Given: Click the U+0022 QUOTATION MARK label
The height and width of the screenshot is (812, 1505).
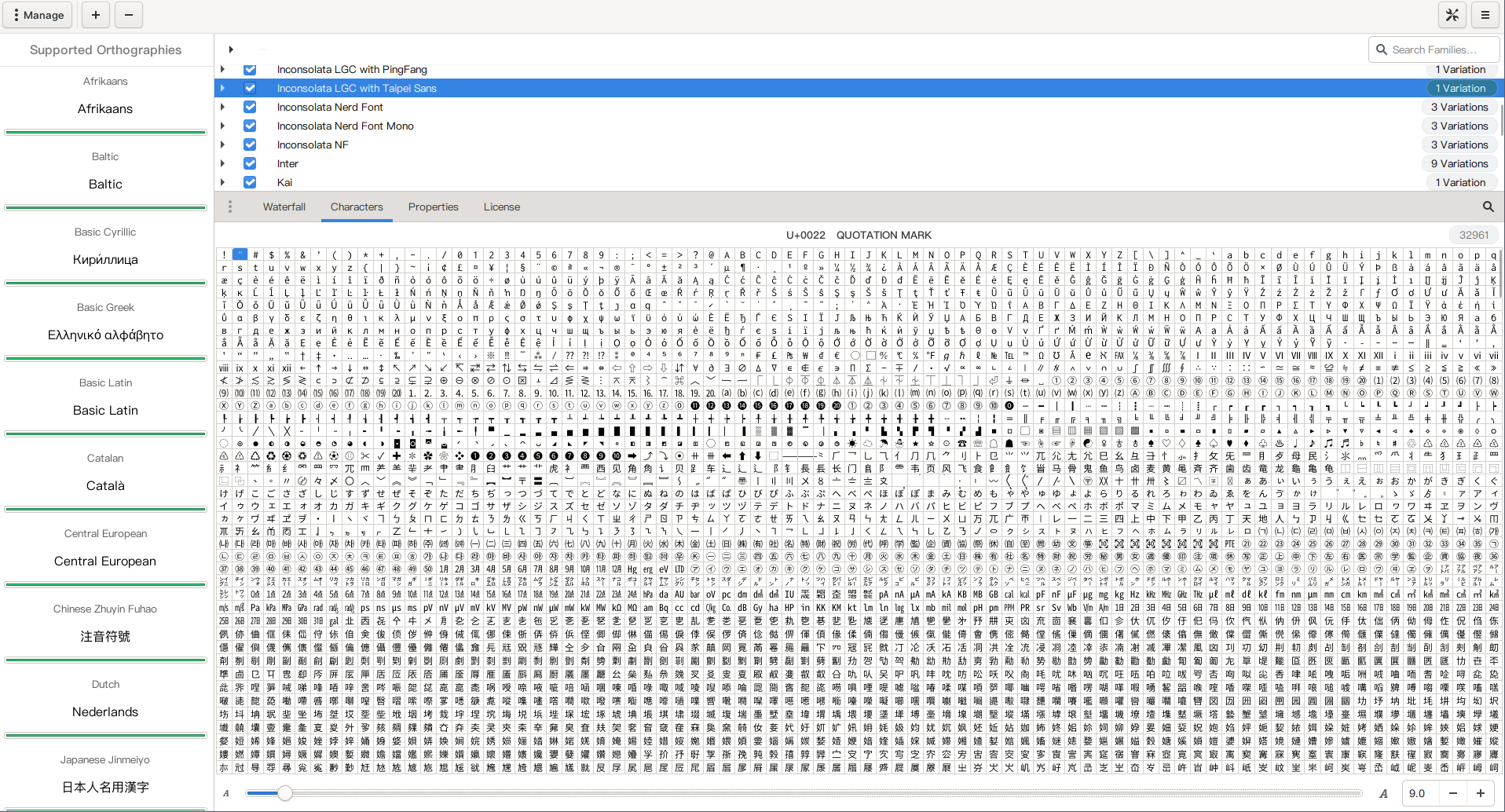Looking at the screenshot, I should (859, 235).
